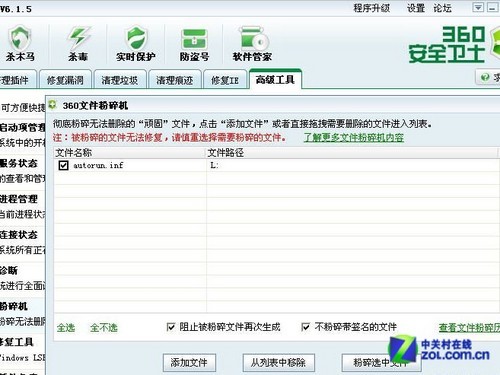
Task: Open 进程管理 in the sidebar
Action: tap(19, 199)
